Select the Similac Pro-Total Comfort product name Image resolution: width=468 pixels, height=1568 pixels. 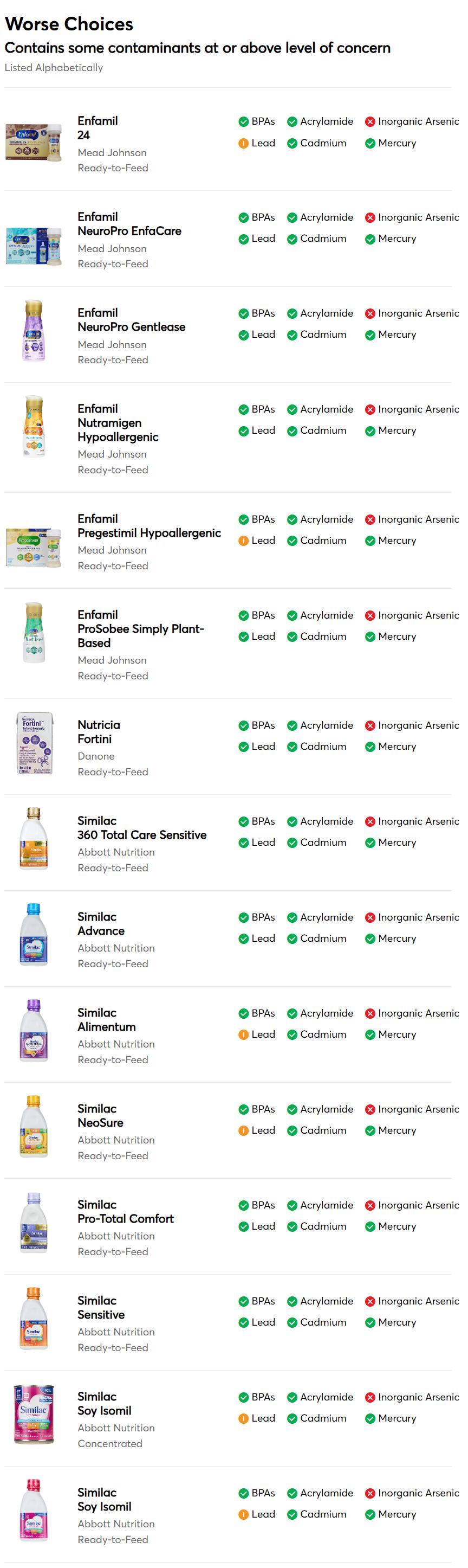click(x=125, y=1211)
